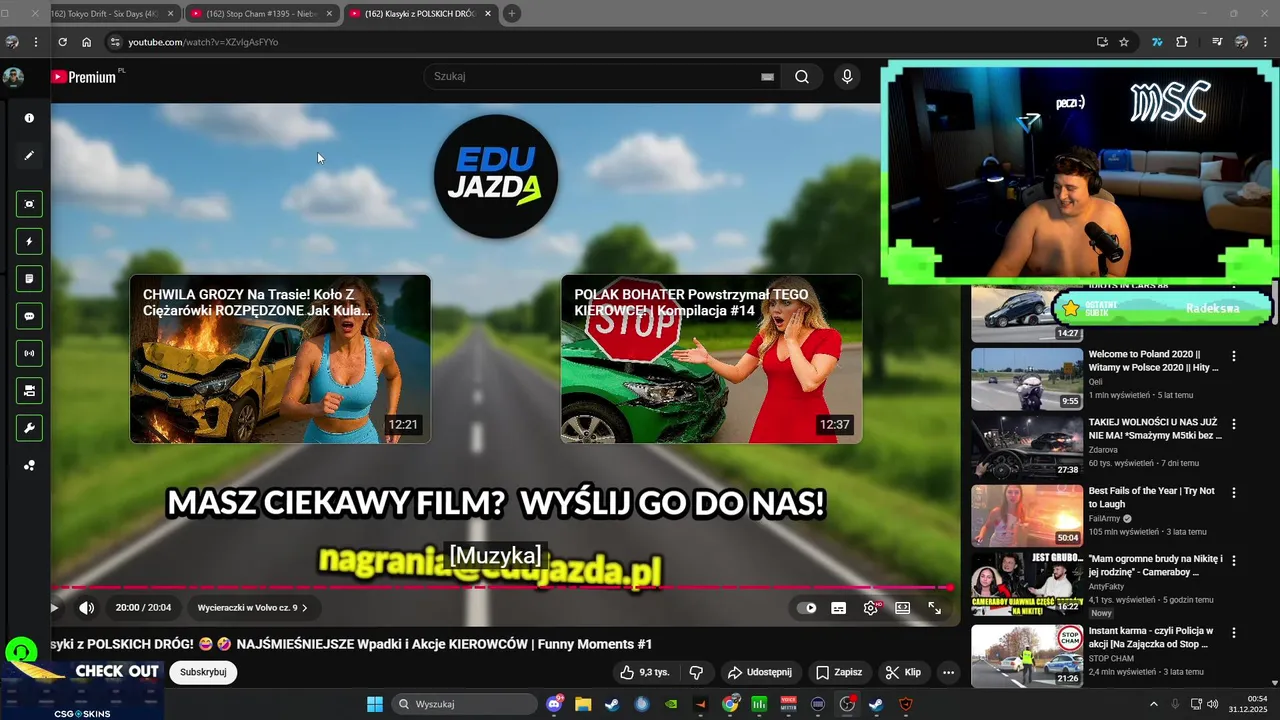Open end-screen video CHWILA GROZY Na Trasie
1280x720 pixels.
coord(280,359)
